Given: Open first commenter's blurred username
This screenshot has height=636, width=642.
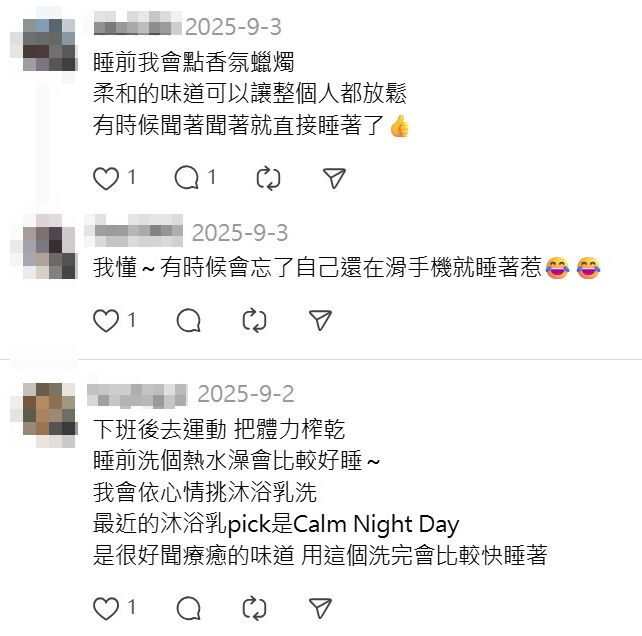Looking at the screenshot, I should click(x=137, y=24).
